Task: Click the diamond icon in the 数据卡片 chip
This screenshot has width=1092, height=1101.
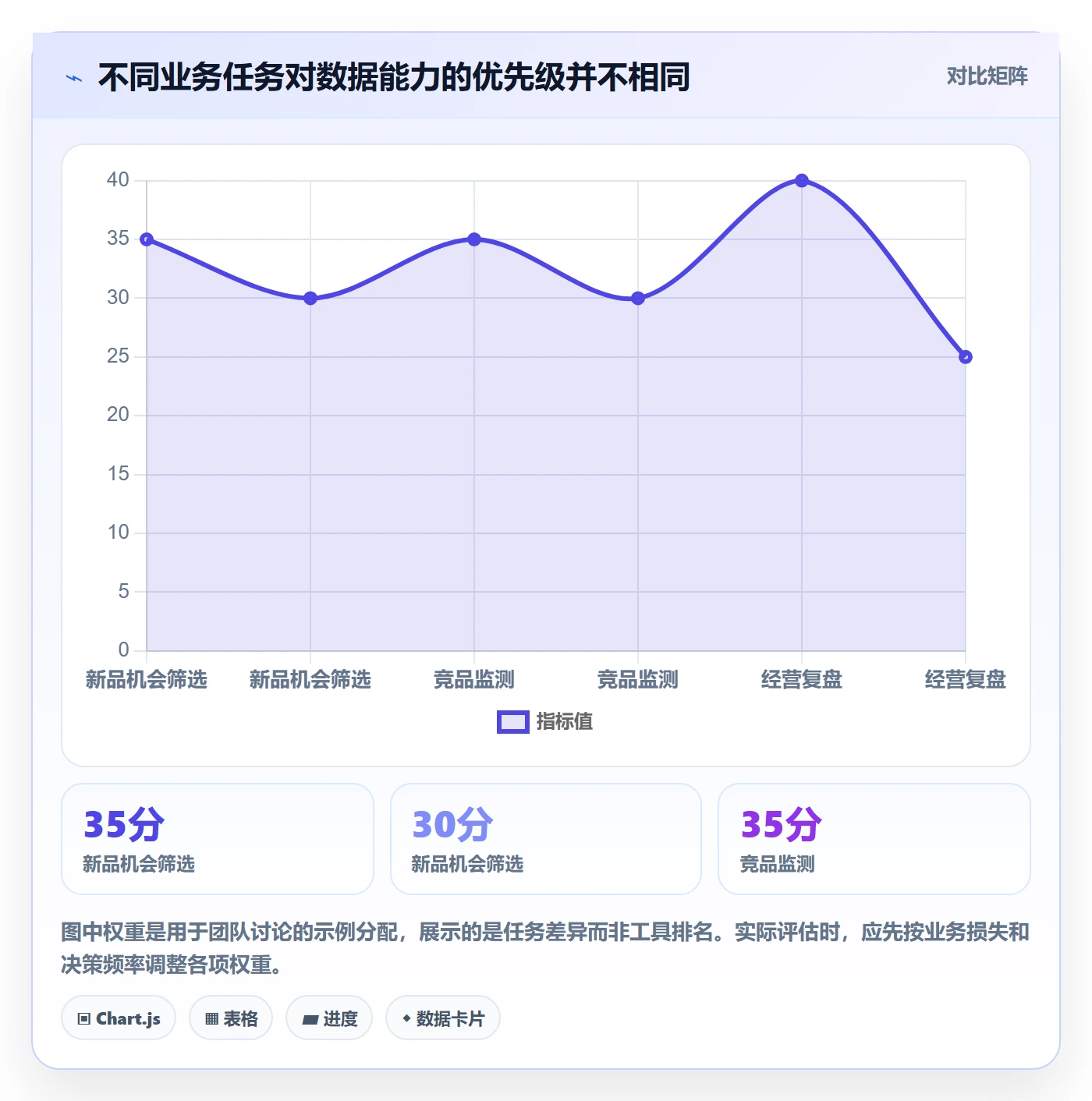Action: click(406, 1018)
